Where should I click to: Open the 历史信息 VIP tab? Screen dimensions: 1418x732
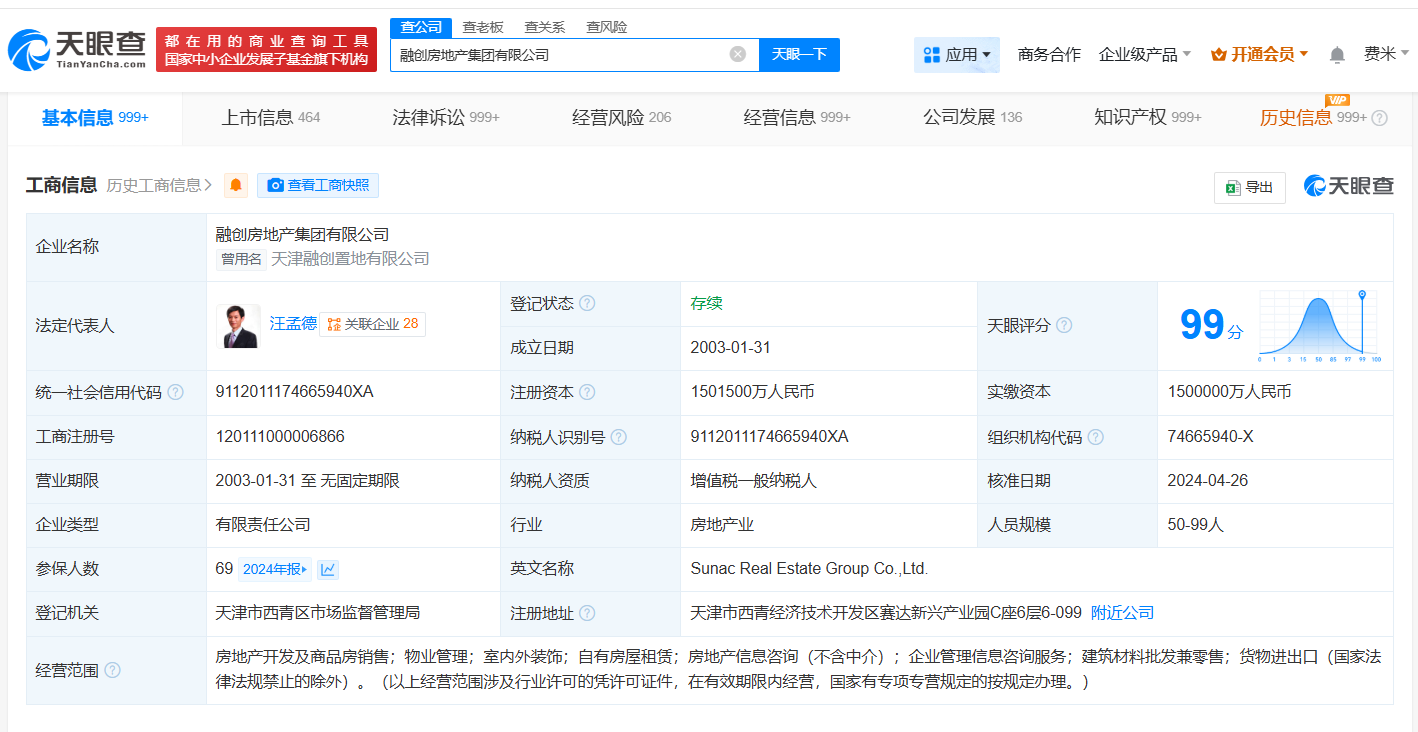(1313, 118)
